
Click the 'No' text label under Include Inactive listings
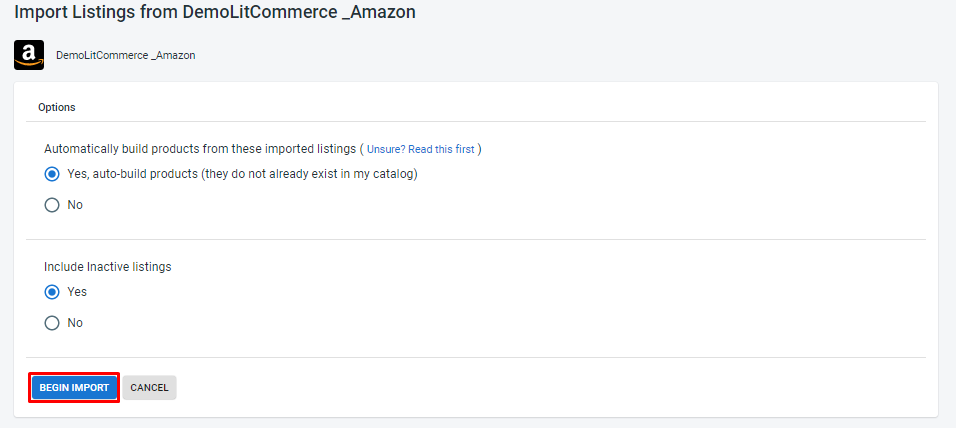[75, 323]
